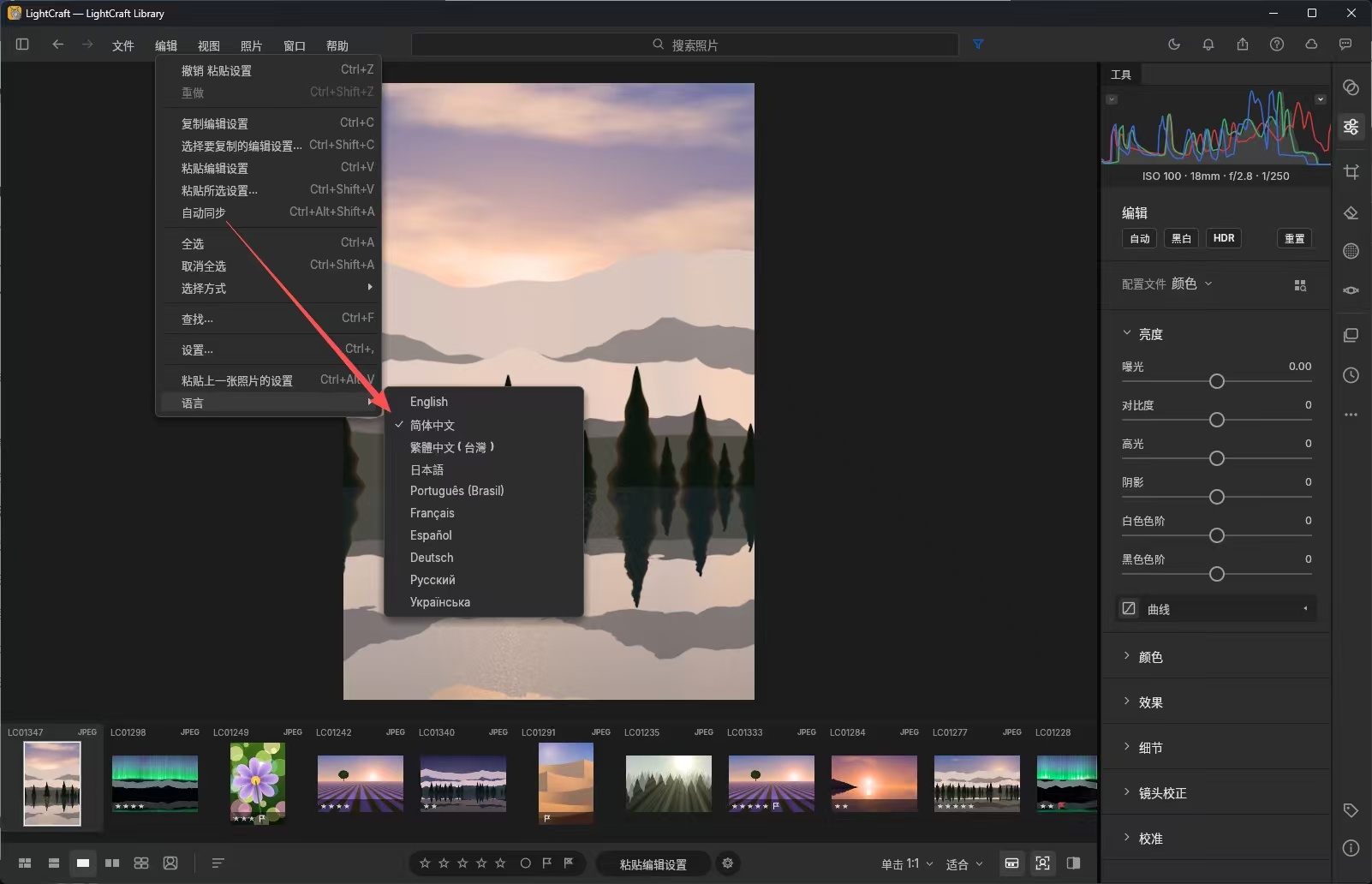Click the HDR button
The height and width of the screenshot is (884, 1372).
(x=1224, y=238)
